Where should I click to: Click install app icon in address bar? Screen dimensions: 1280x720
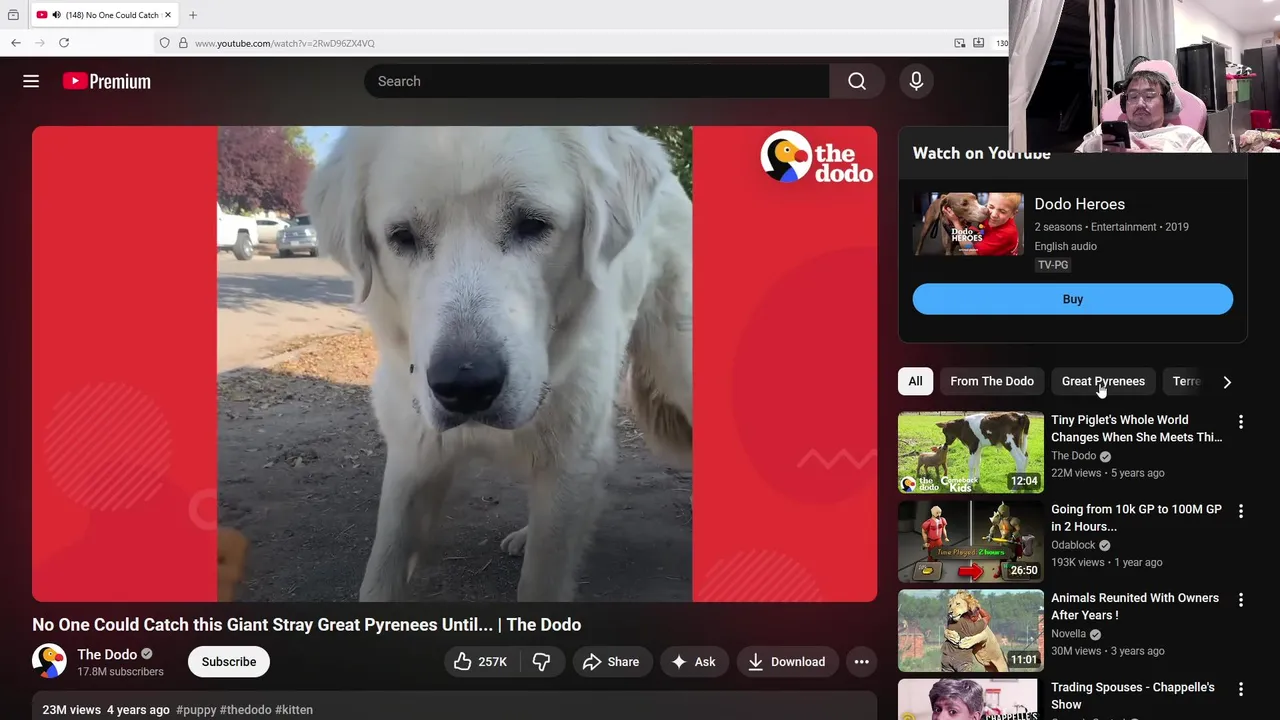pos(979,43)
